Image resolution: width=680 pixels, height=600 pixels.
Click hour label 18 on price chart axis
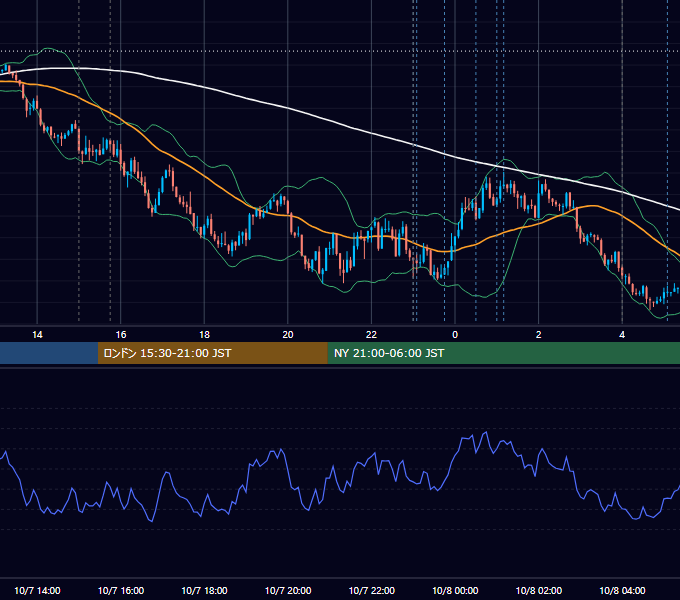pyautogui.click(x=204, y=335)
